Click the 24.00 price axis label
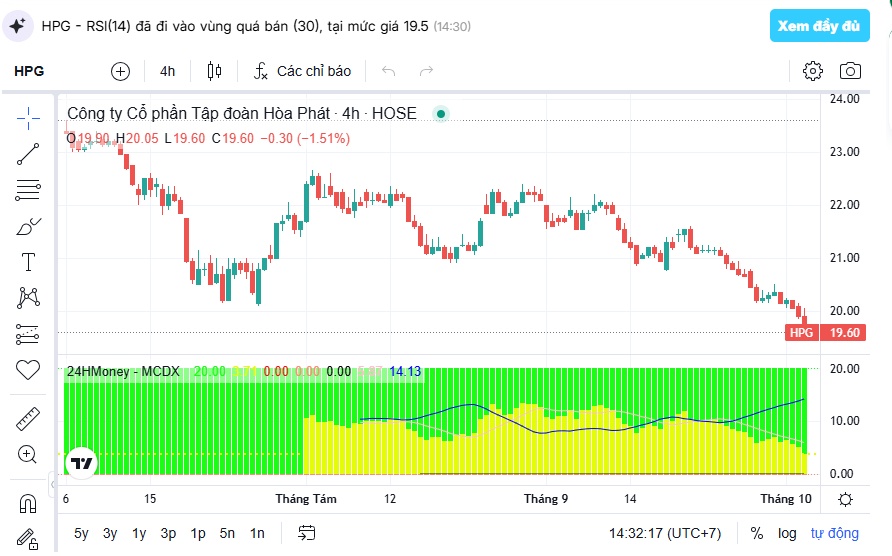The image size is (892, 556). point(844,99)
